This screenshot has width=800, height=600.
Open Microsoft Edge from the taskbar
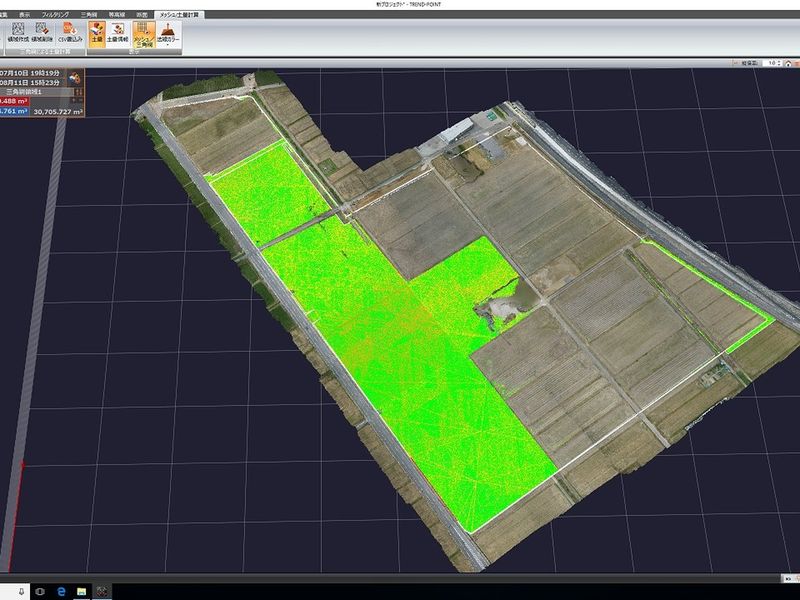point(61,591)
